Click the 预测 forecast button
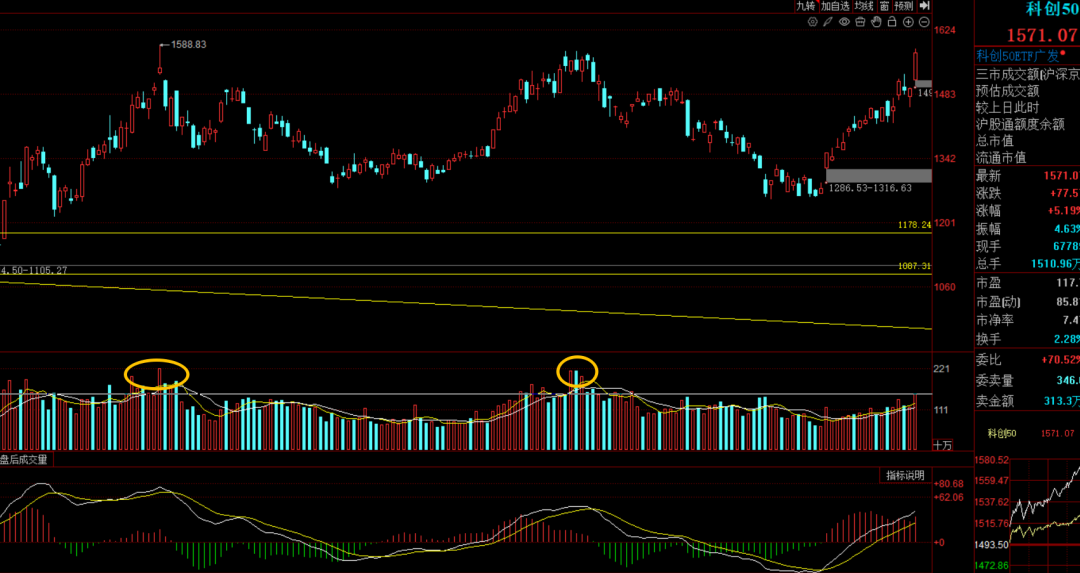Image resolution: width=1080 pixels, height=573 pixels. click(904, 6)
